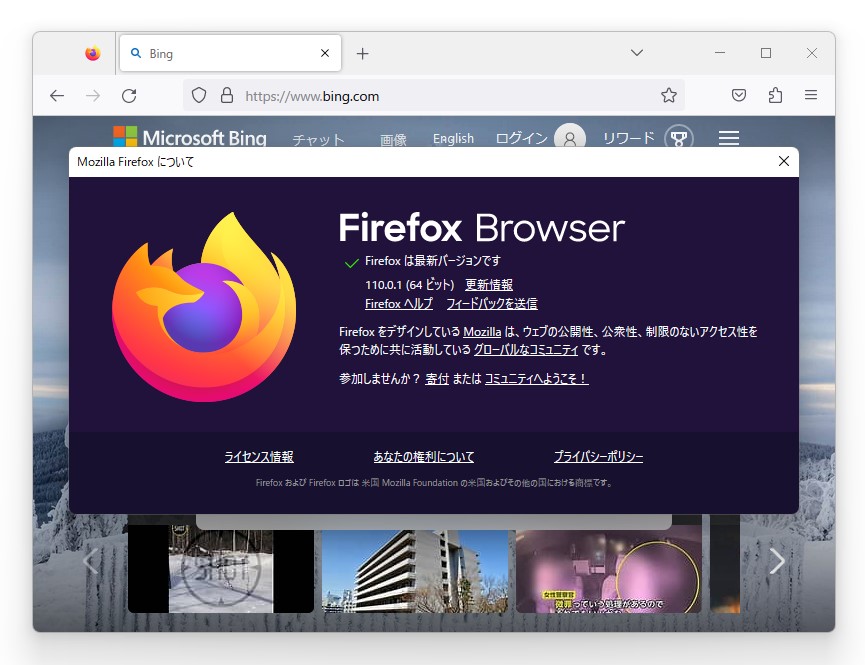
Task: Open the tracking protection shield panel
Action: click(x=199, y=95)
